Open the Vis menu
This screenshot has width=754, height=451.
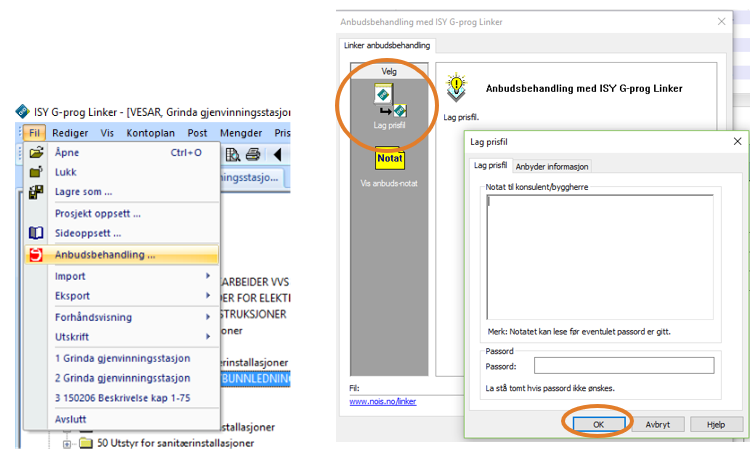[x=107, y=133]
